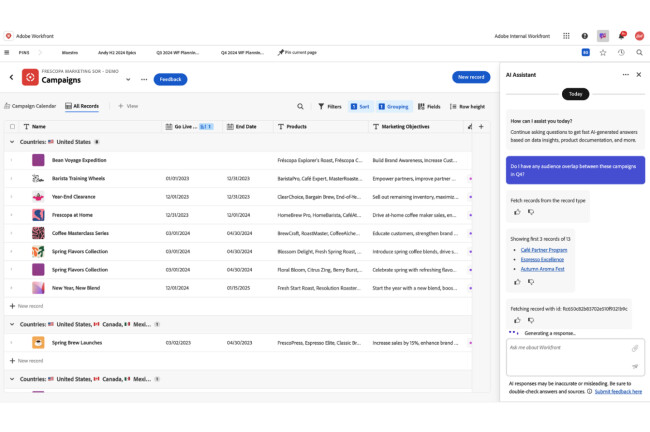This screenshot has height=432, width=650.
Task: Click the New record button
Action: tap(471, 77)
